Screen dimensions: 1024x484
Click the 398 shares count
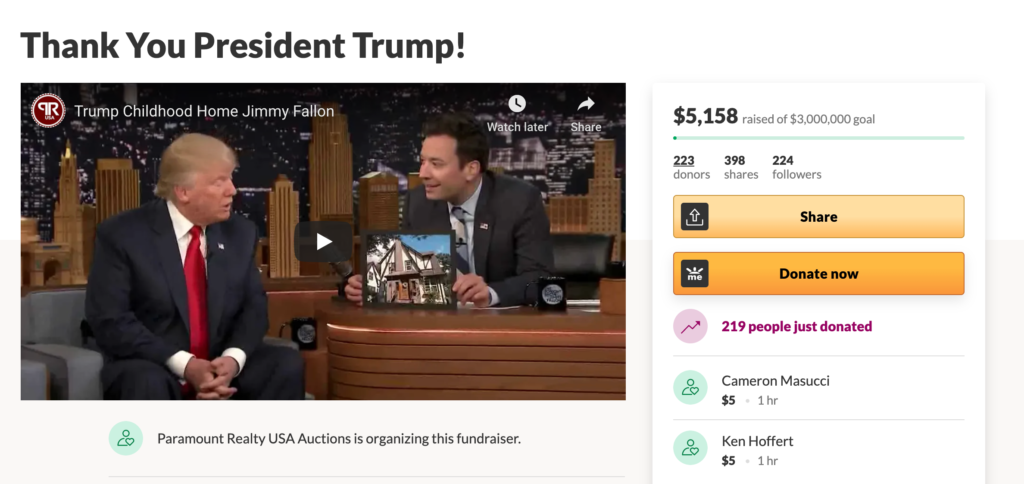pyautogui.click(x=741, y=167)
